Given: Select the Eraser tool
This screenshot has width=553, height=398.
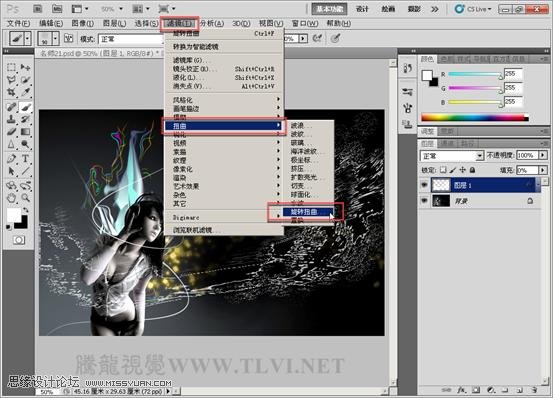Looking at the screenshot, I should click(11, 131).
